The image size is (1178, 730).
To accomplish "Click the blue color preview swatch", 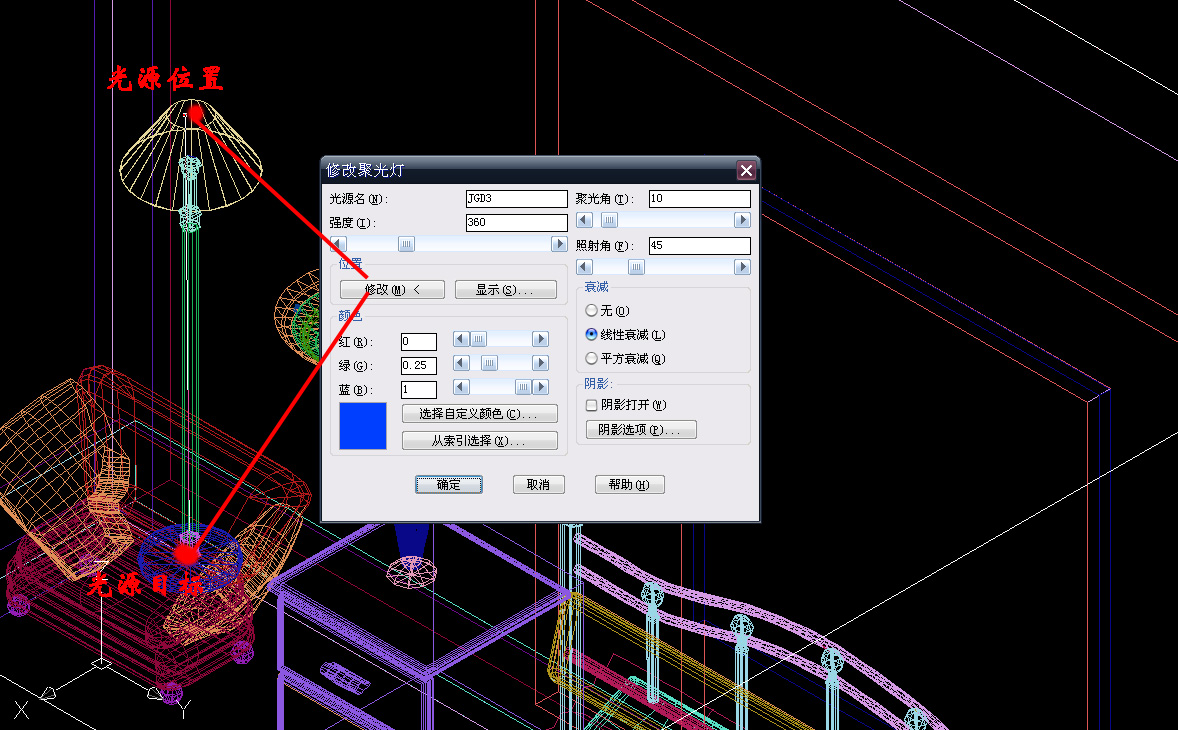I will (363, 426).
